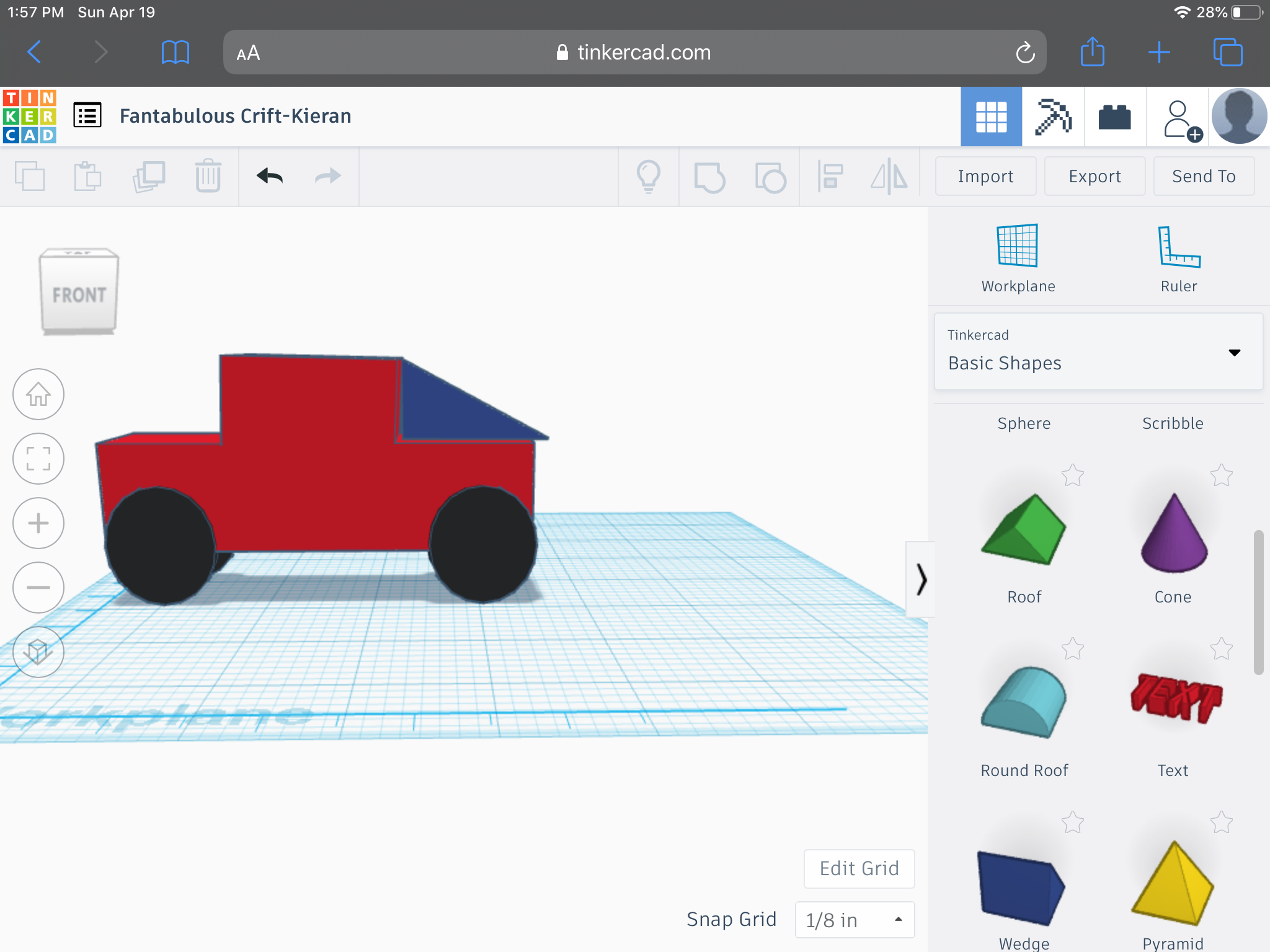Viewport: 1270px width, 952px height.
Task: Ungroup selected shapes icon
Action: pyautogui.click(x=770, y=177)
